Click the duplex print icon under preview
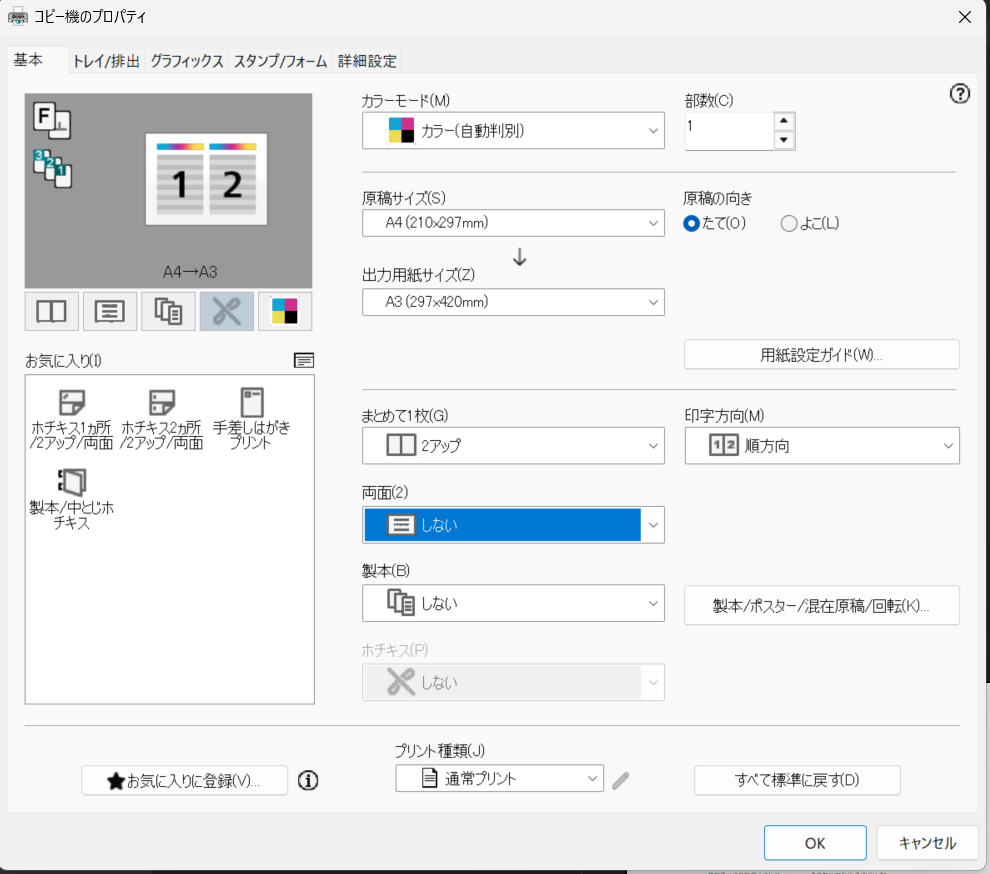Viewport: 990px width, 874px height. point(109,311)
